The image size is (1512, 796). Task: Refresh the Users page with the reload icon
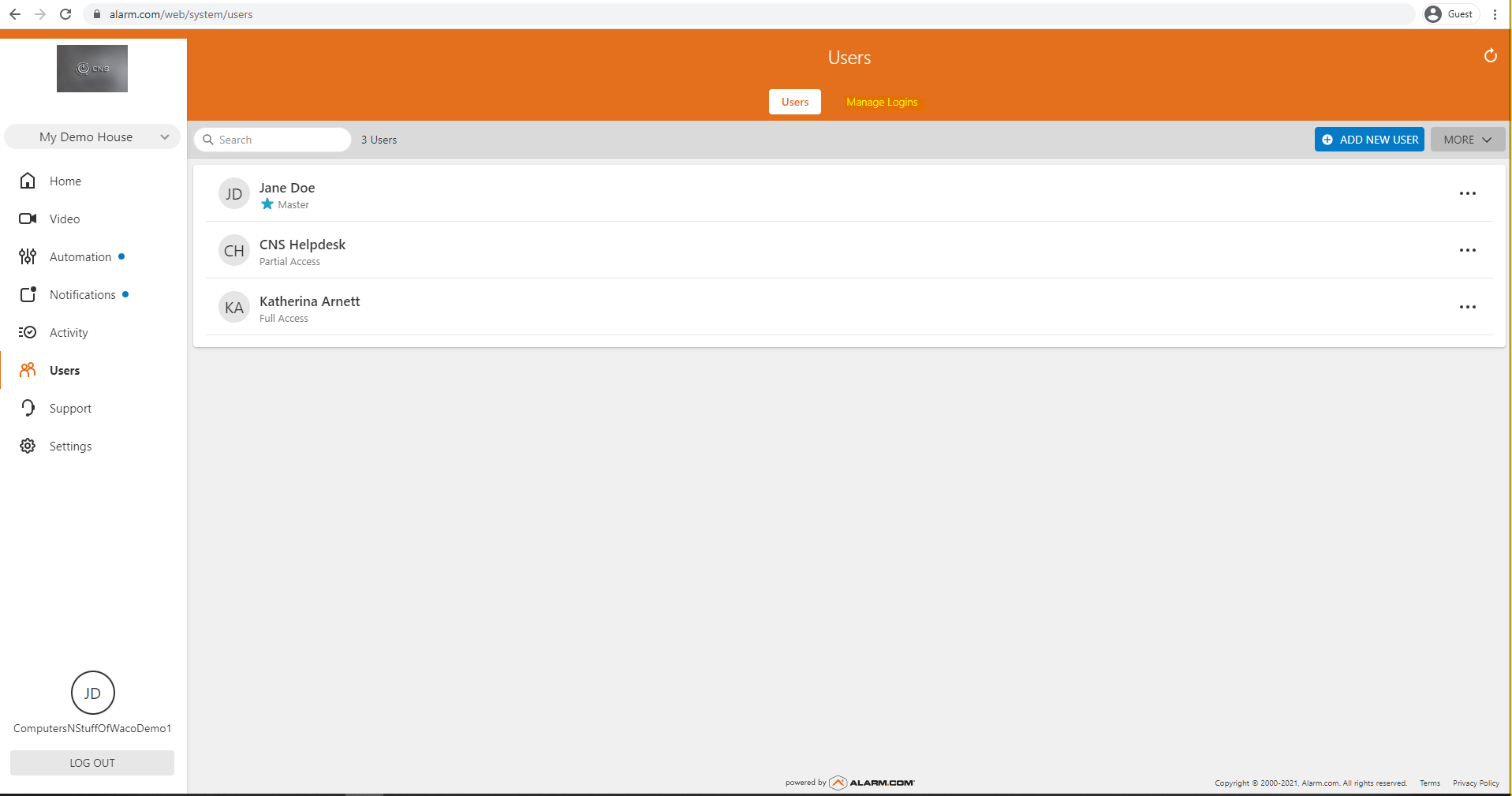(x=1490, y=56)
